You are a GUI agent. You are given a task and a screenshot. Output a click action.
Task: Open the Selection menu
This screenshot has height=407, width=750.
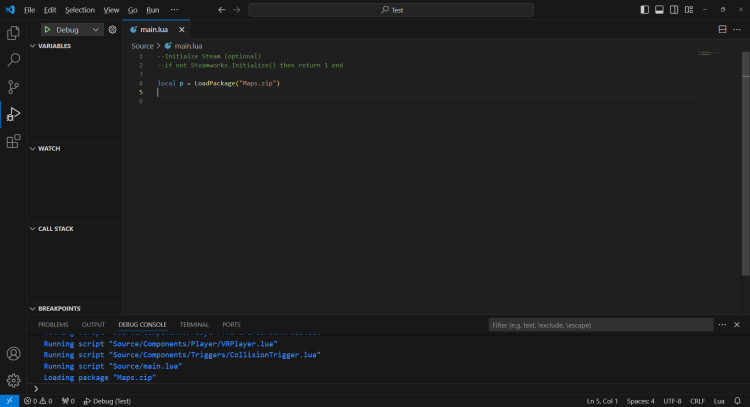pyautogui.click(x=80, y=9)
